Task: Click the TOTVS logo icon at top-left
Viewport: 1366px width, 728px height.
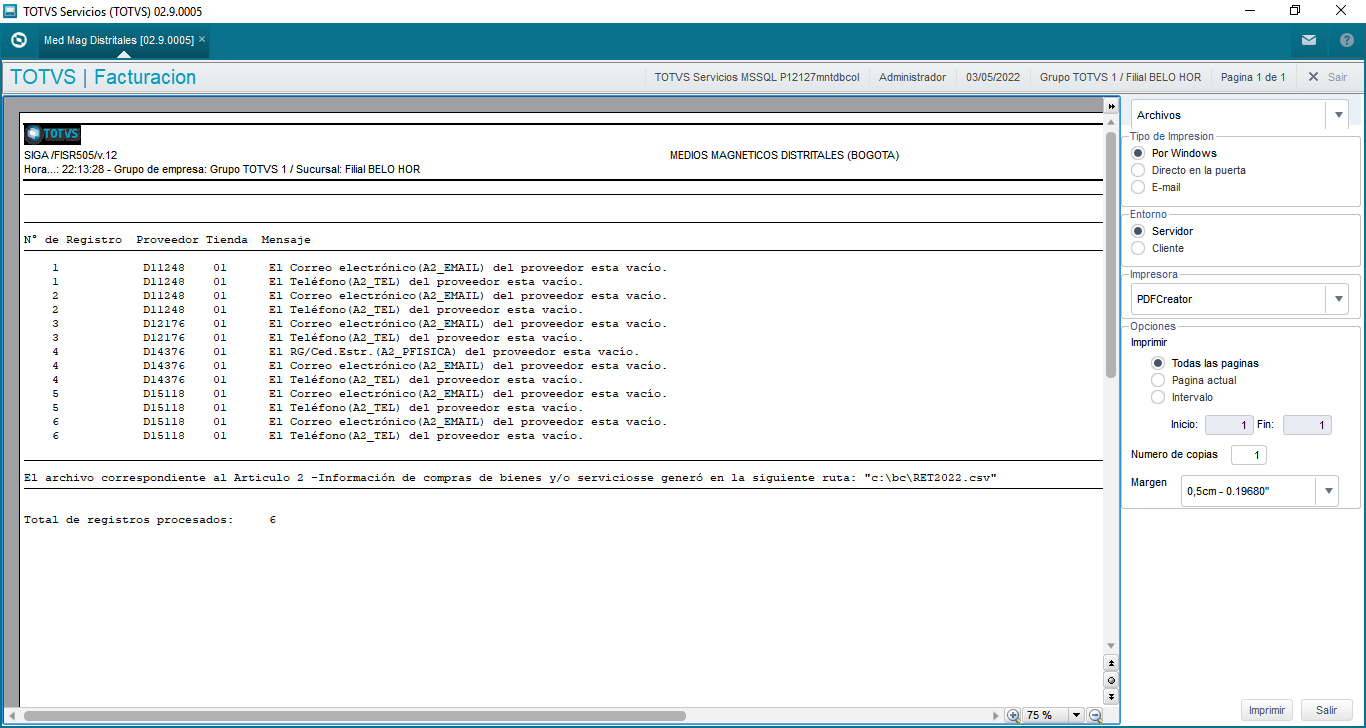Action: pyautogui.click(x=19, y=40)
